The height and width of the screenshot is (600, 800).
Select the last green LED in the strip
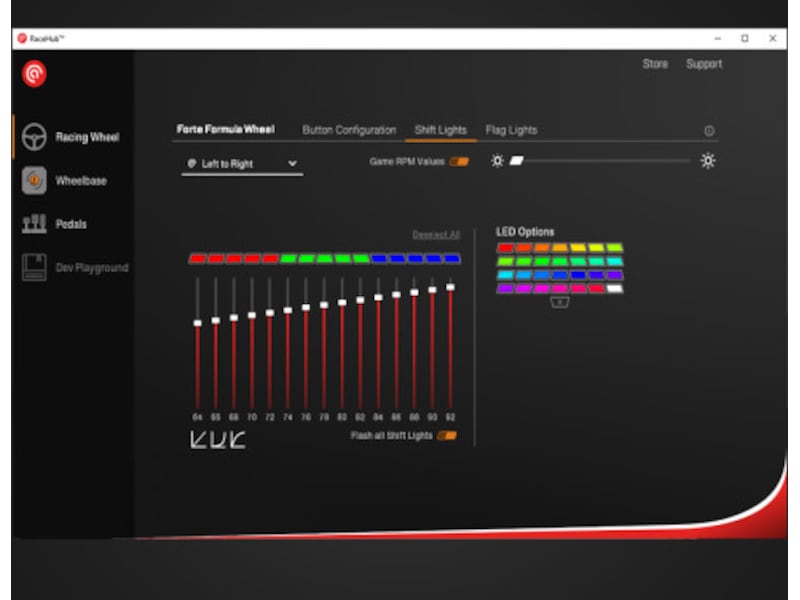pyautogui.click(x=361, y=259)
